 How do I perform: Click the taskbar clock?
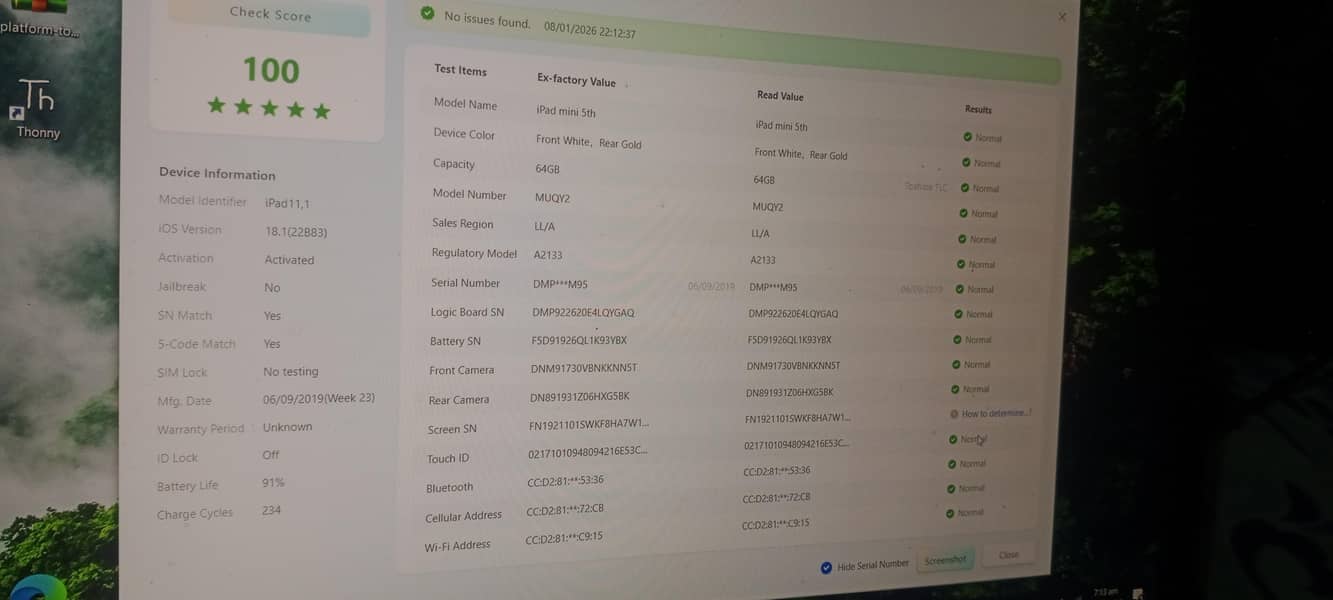click(1104, 592)
